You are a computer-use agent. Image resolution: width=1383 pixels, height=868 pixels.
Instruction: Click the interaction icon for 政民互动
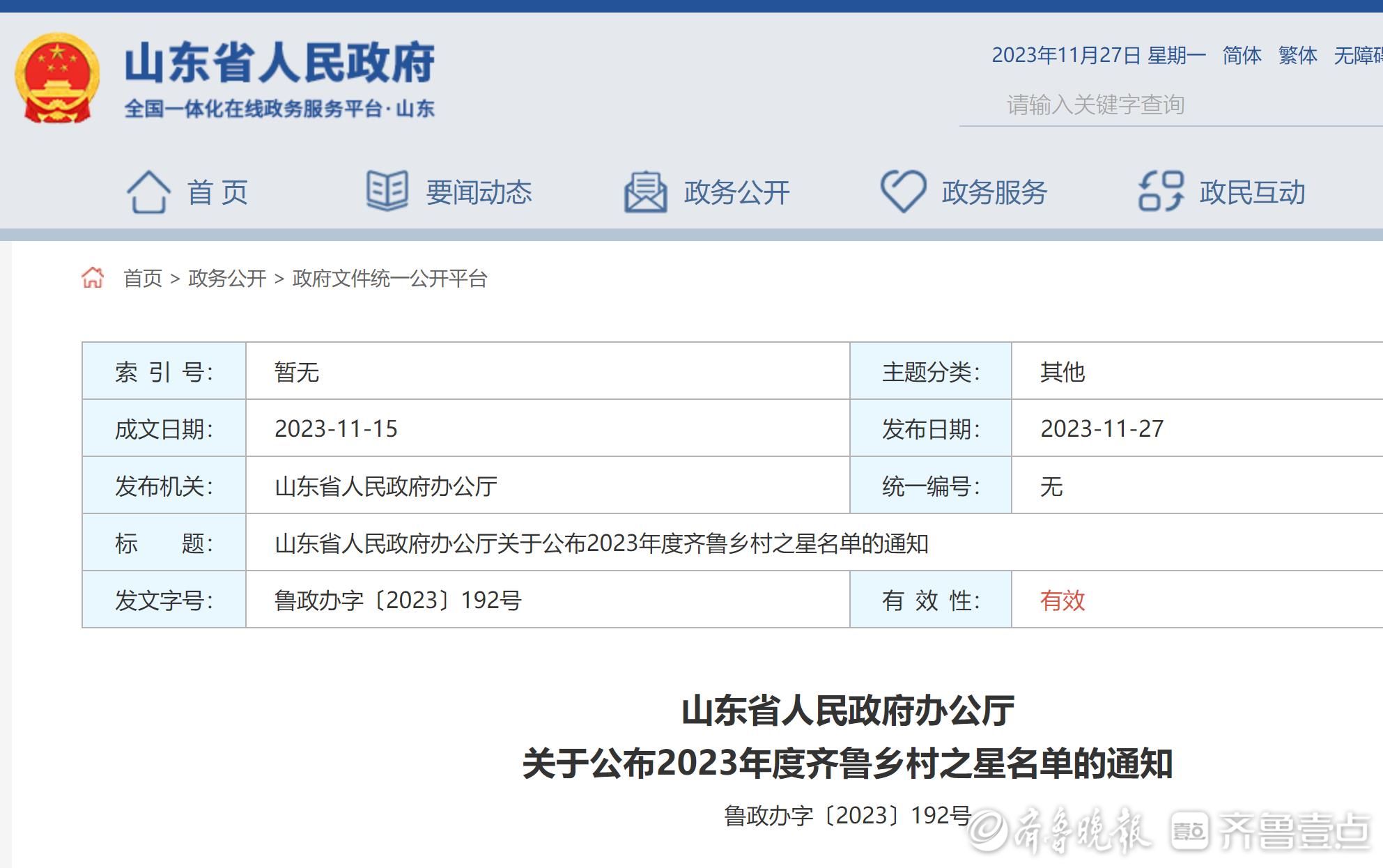(1161, 191)
